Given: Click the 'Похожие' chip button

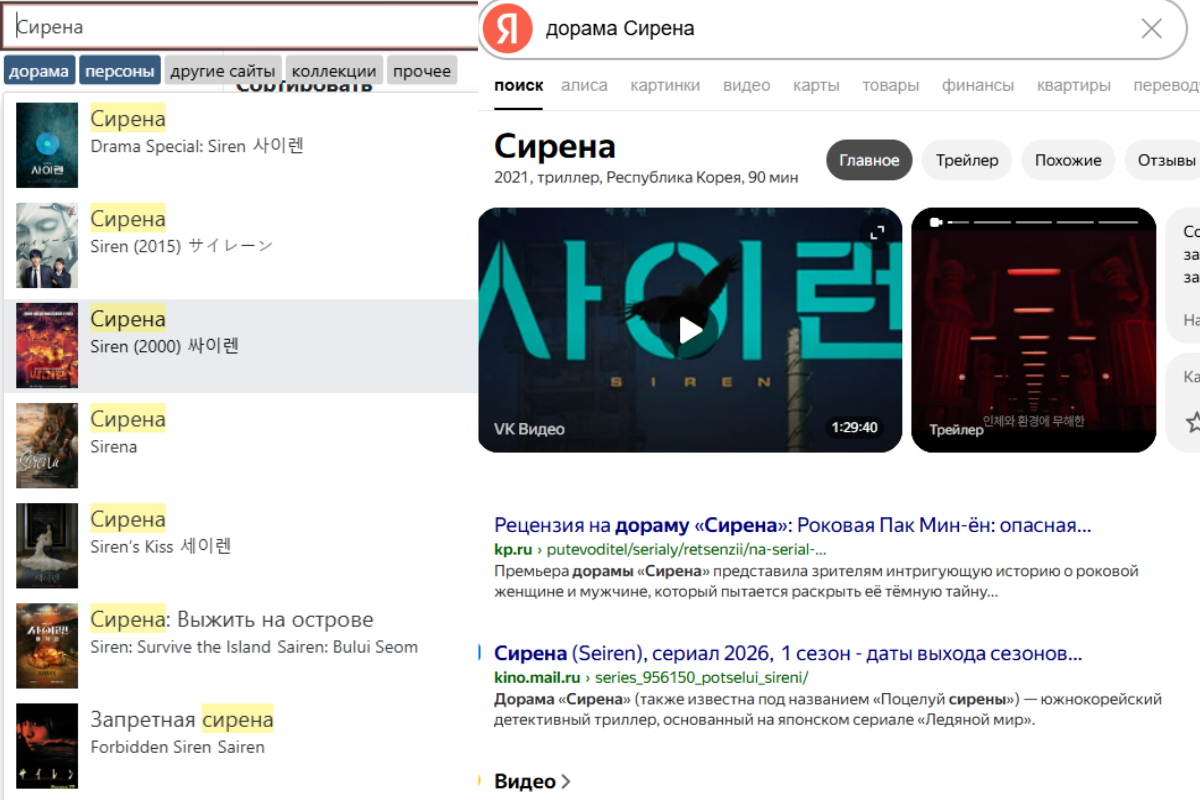Looking at the screenshot, I should click(1068, 160).
